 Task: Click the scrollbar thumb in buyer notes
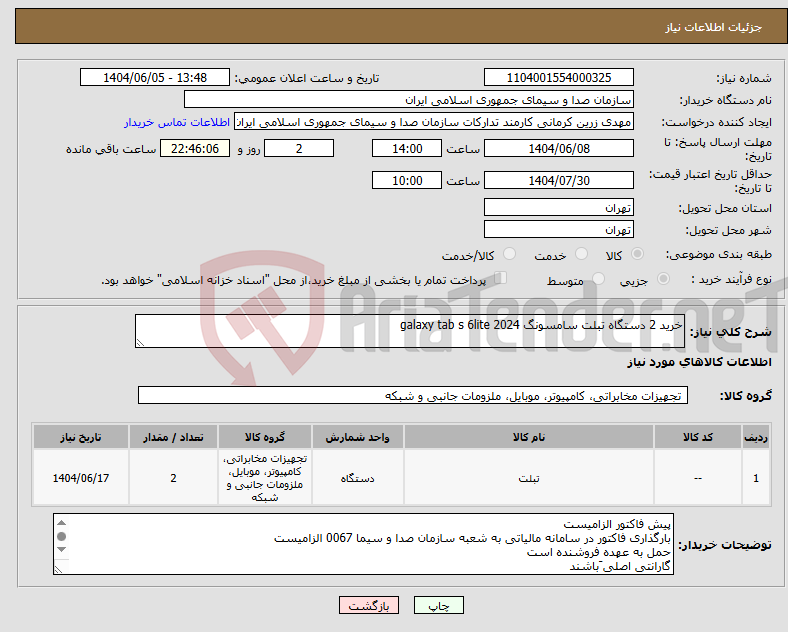[x=61, y=537]
